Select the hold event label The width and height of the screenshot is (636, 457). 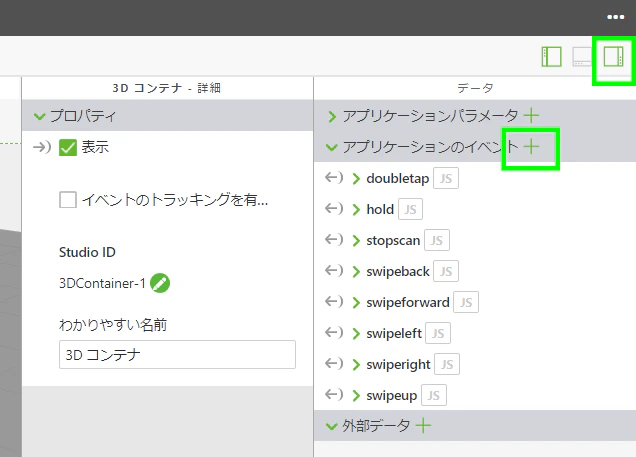pyautogui.click(x=380, y=209)
